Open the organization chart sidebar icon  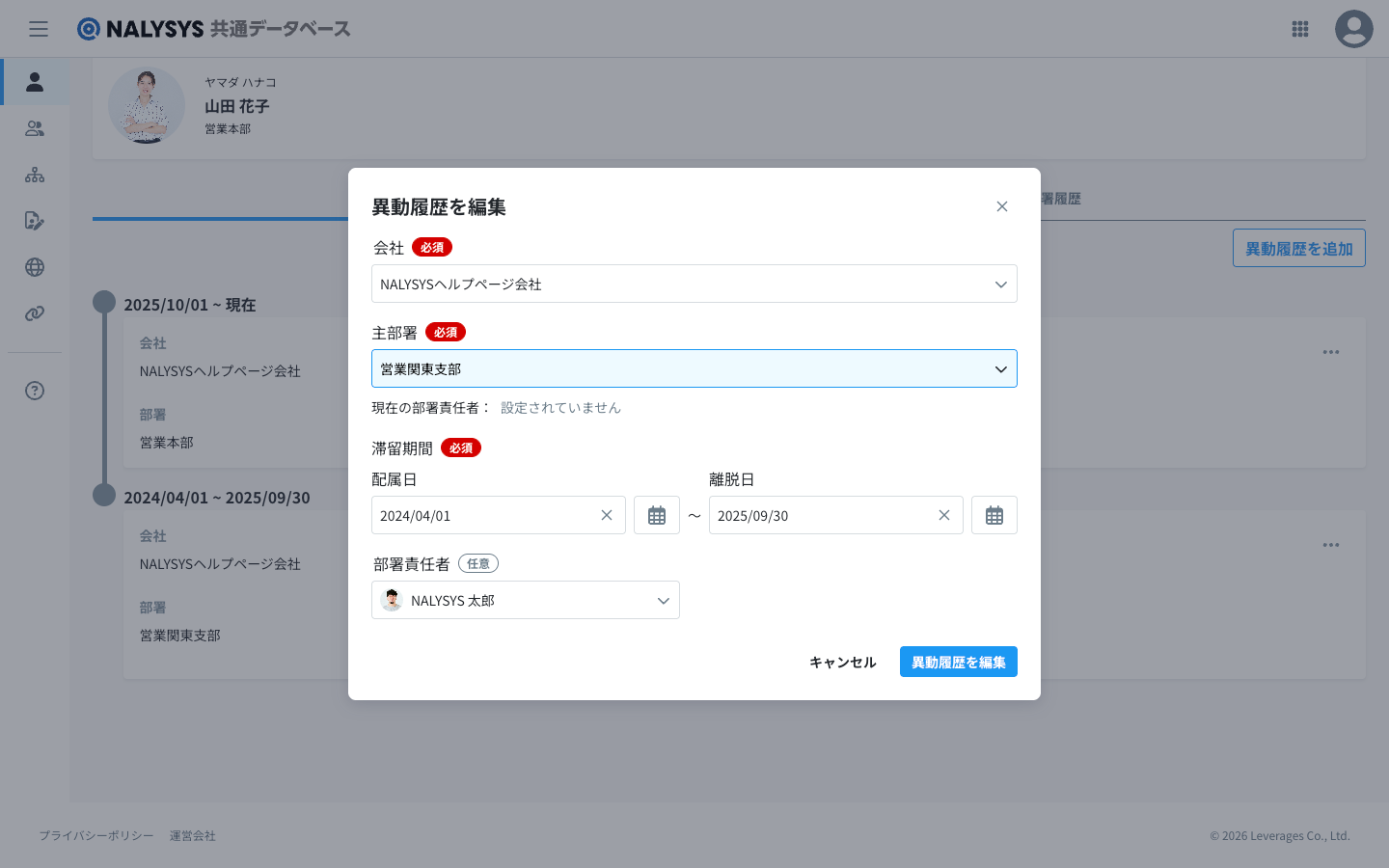(35, 175)
